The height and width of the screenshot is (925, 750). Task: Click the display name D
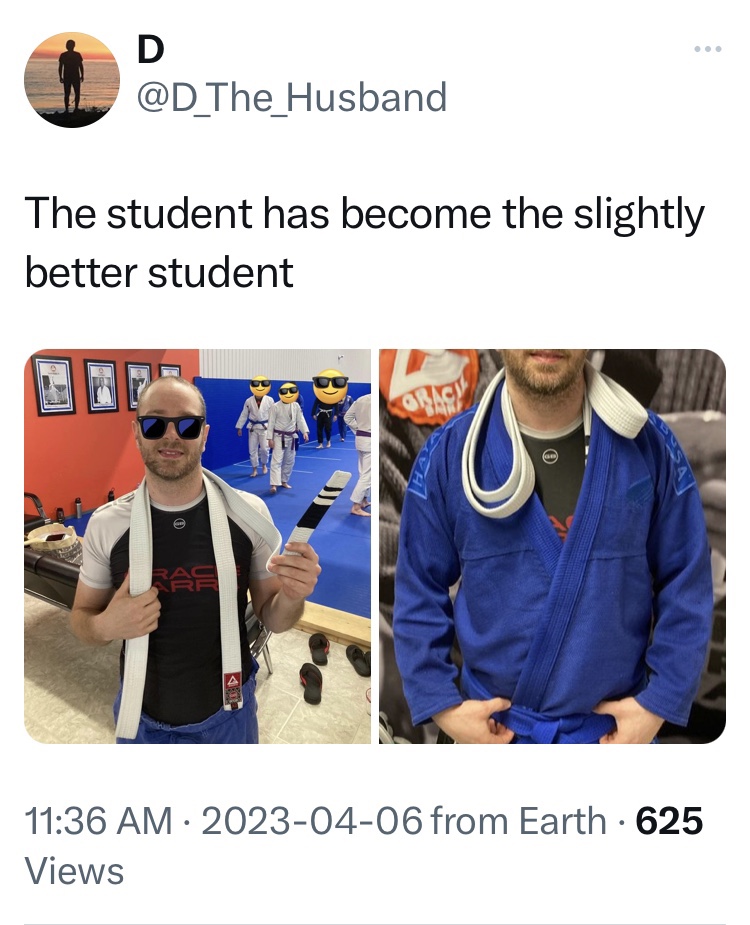coord(150,50)
